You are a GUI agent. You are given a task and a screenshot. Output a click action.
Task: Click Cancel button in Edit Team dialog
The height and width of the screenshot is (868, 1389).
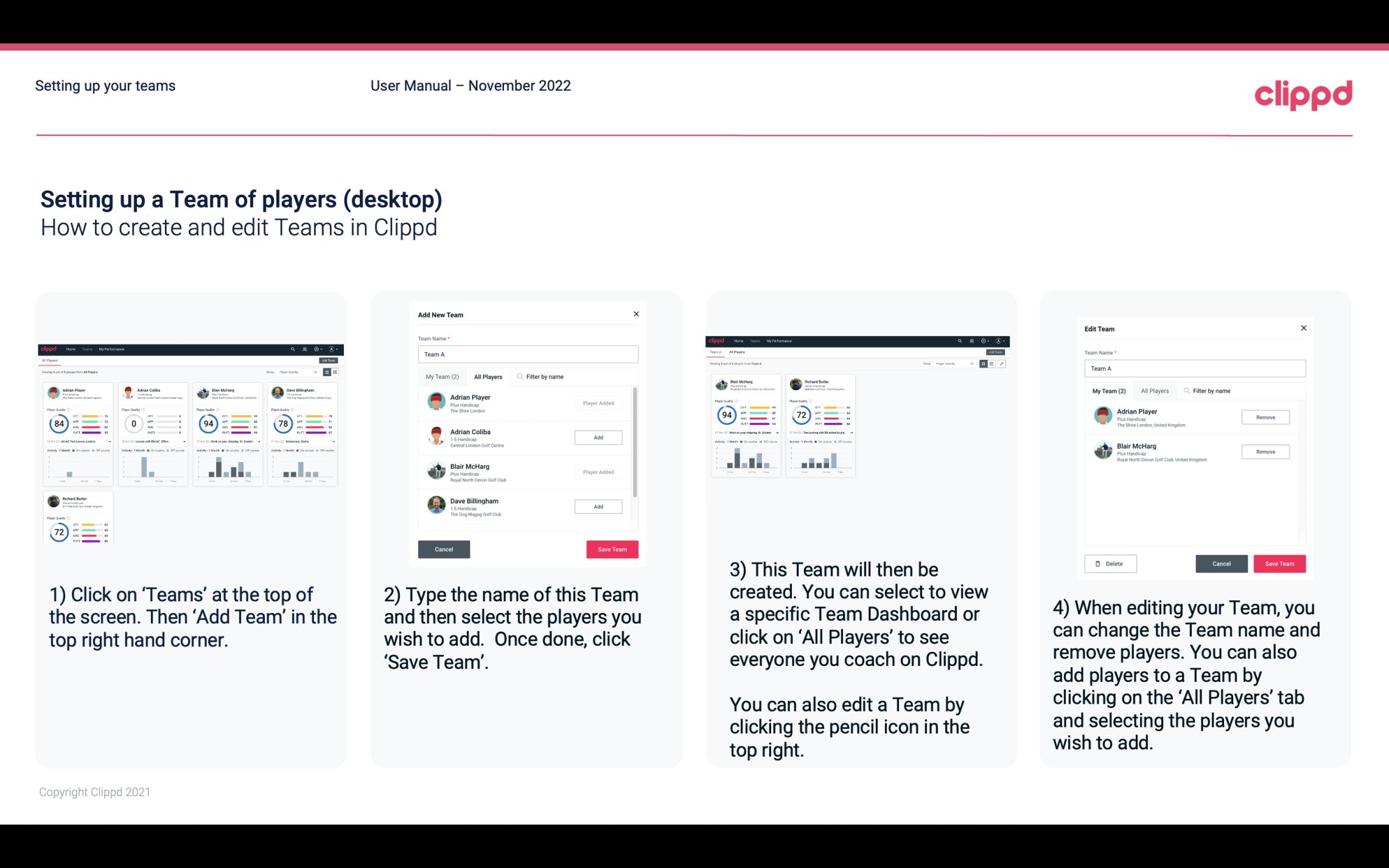[1222, 563]
